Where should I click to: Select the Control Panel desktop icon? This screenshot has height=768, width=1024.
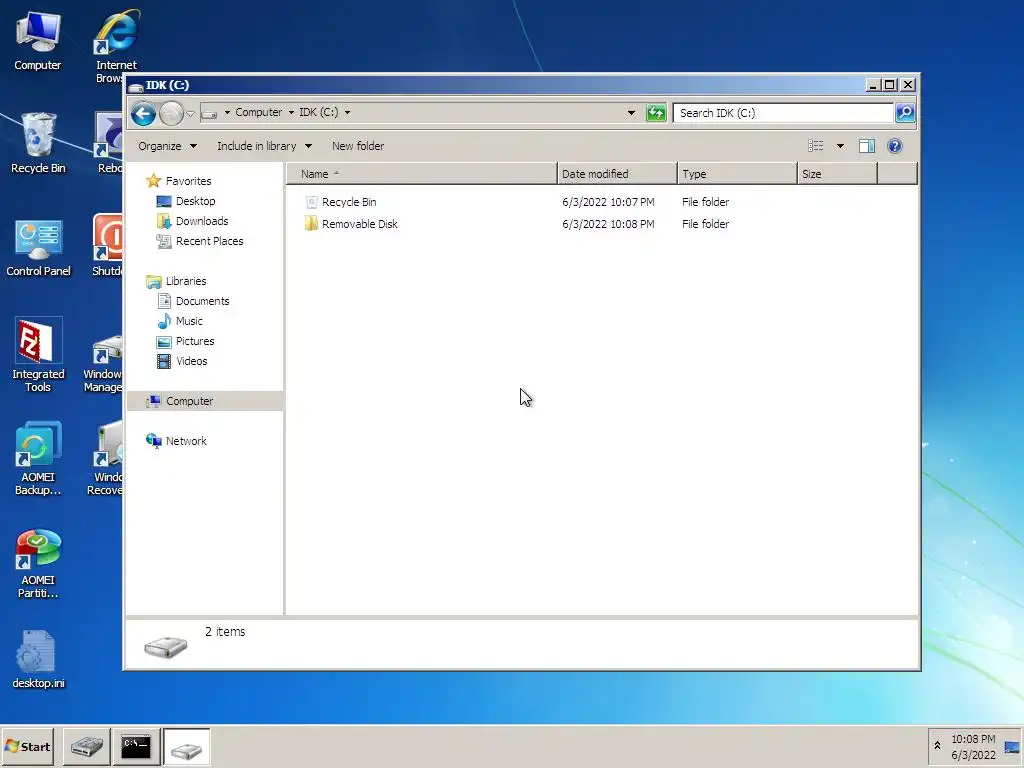(x=38, y=248)
